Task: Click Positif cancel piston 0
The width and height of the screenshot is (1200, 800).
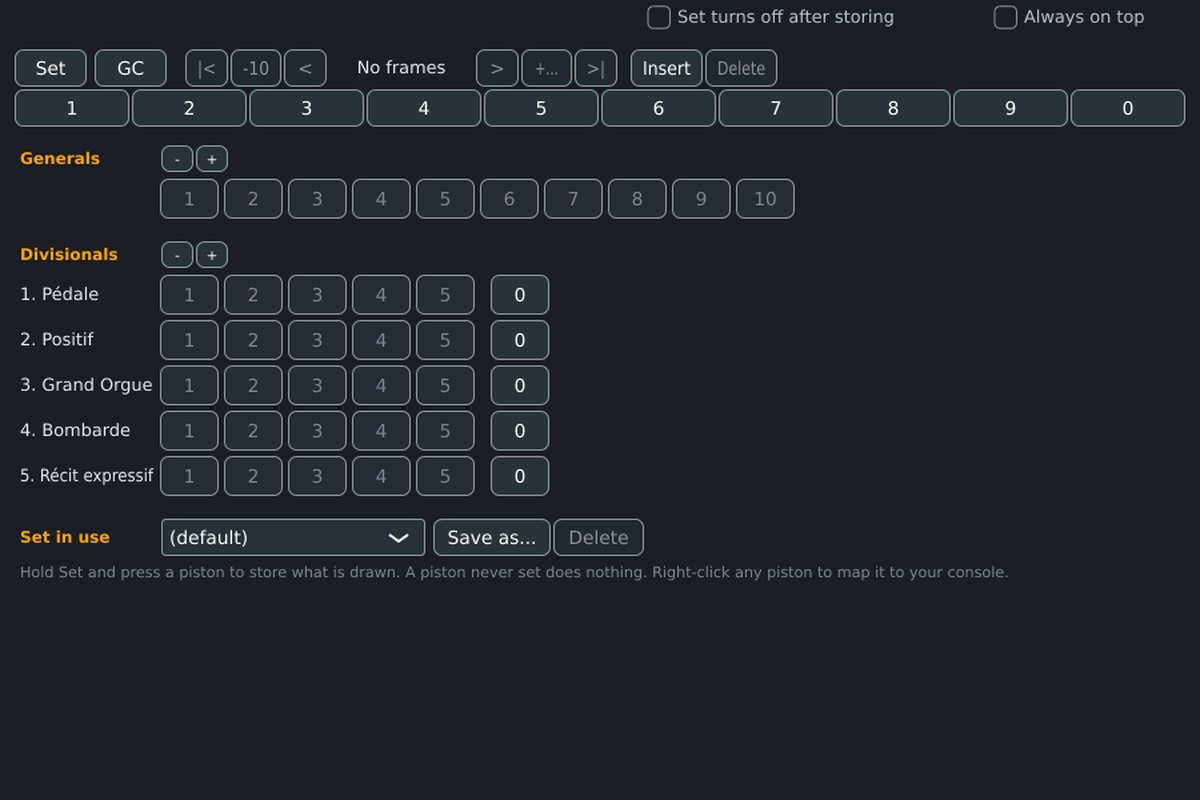Action: 520,340
